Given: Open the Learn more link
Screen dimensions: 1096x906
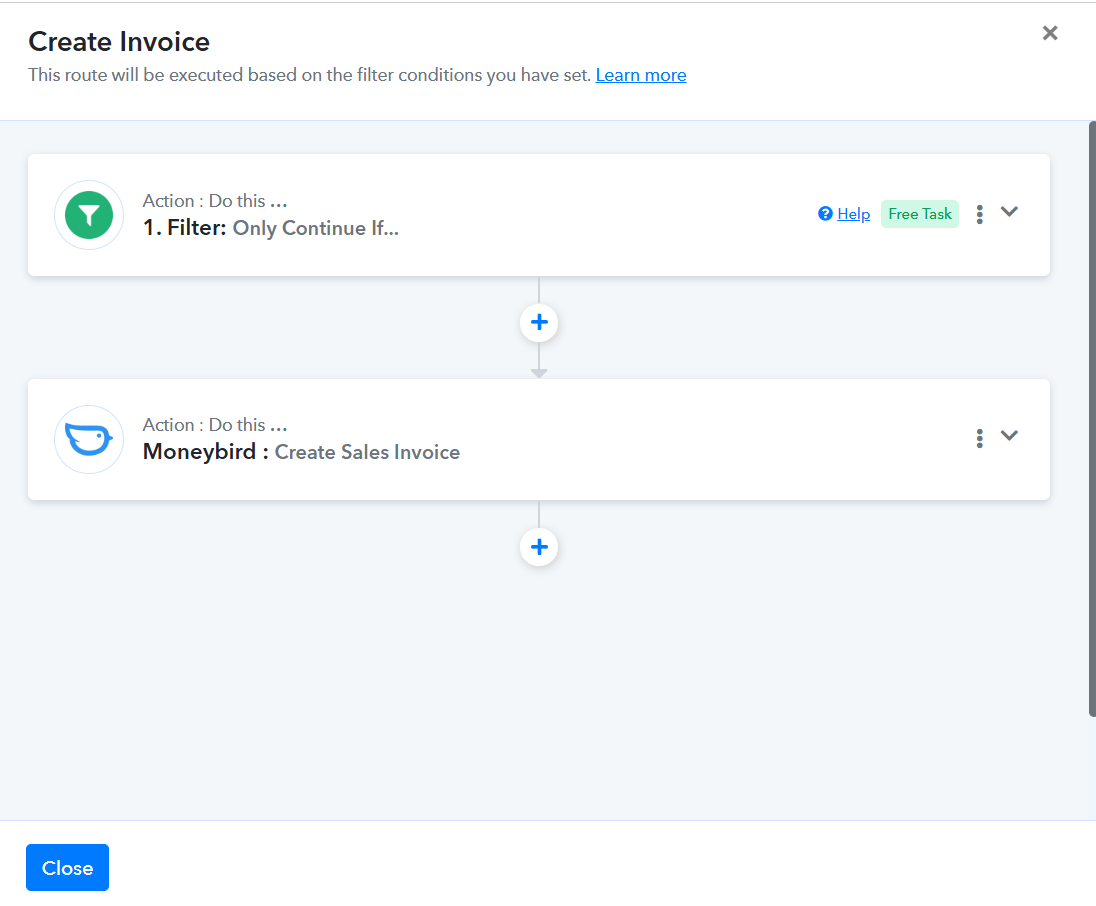Looking at the screenshot, I should 640,75.
